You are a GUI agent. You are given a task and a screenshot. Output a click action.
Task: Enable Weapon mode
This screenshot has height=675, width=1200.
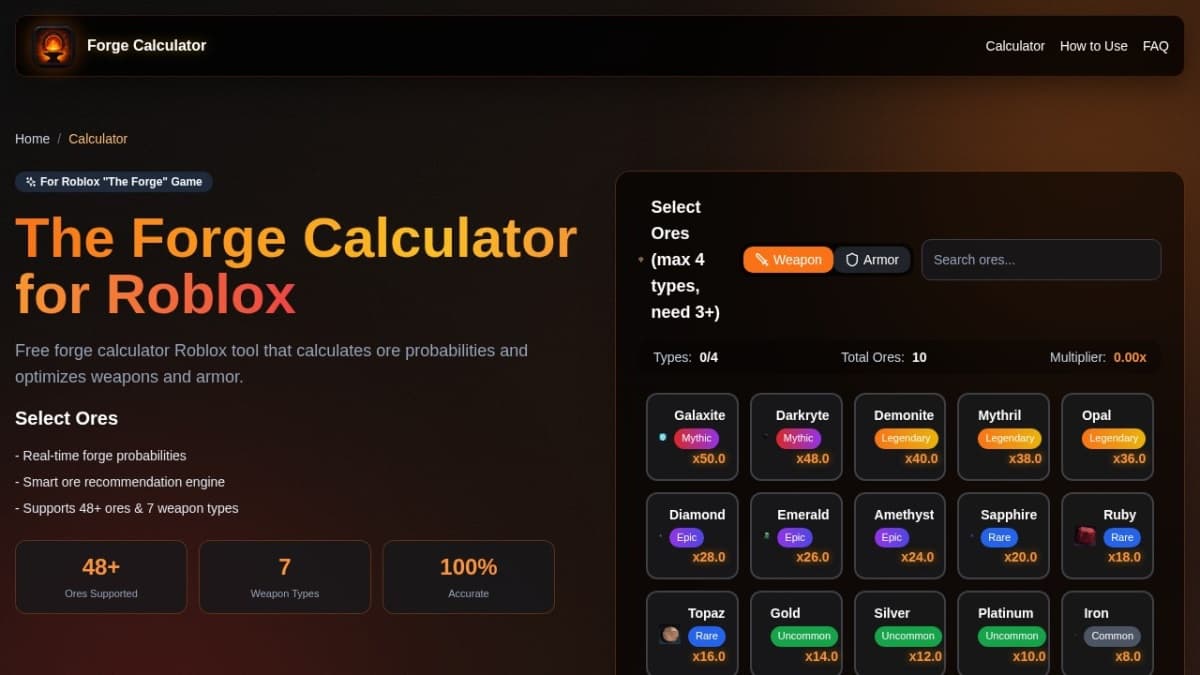[x=788, y=259]
